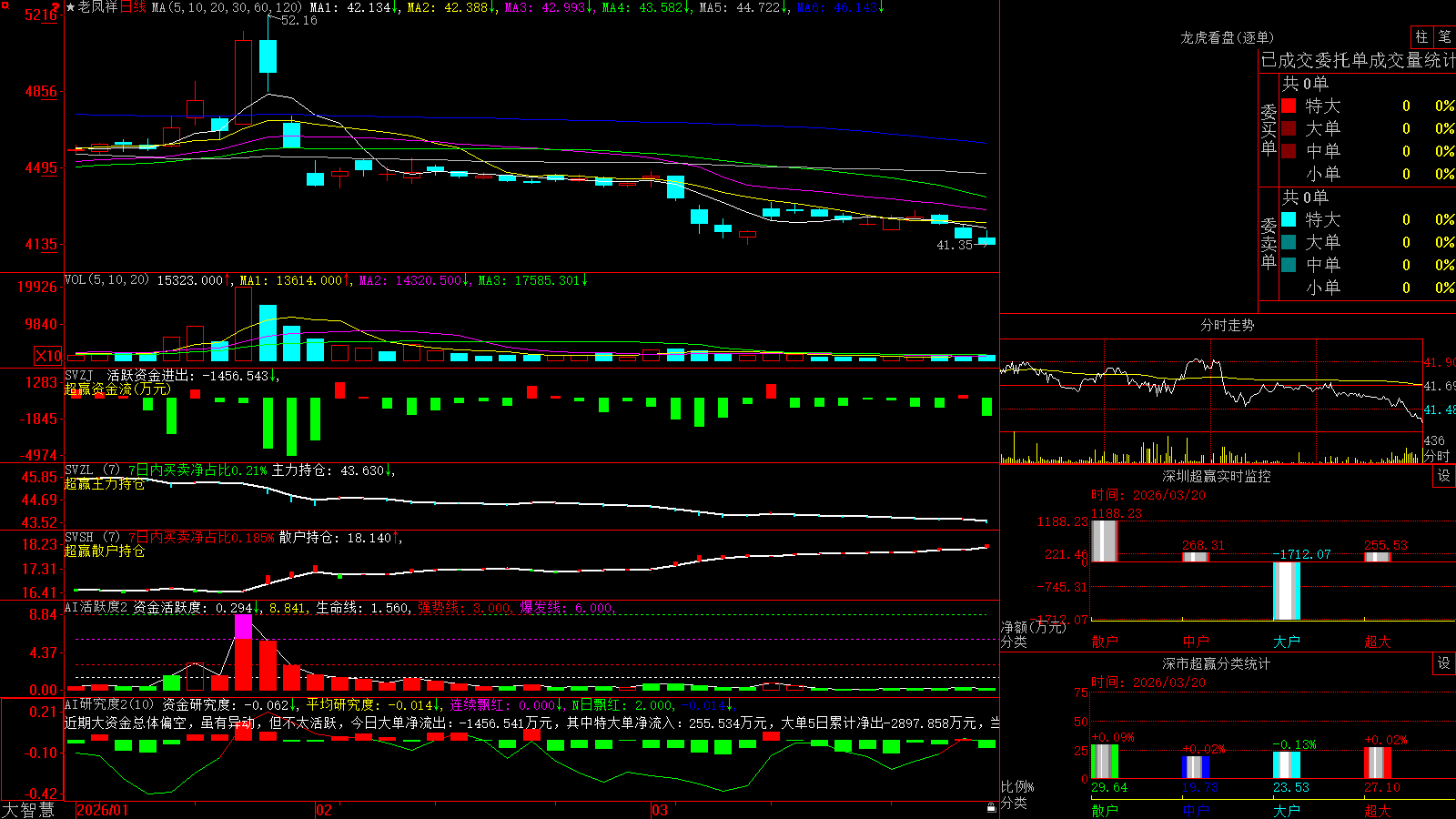Click the VOL(5,10,20) indicator label
Viewport: 1456px width, 819px height.
pyautogui.click(x=106, y=280)
